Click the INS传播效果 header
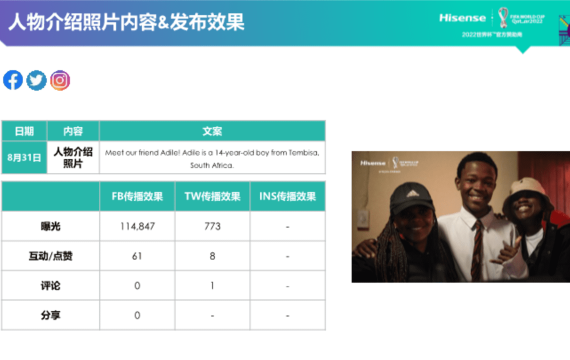The width and height of the screenshot is (570, 360). click(288, 196)
